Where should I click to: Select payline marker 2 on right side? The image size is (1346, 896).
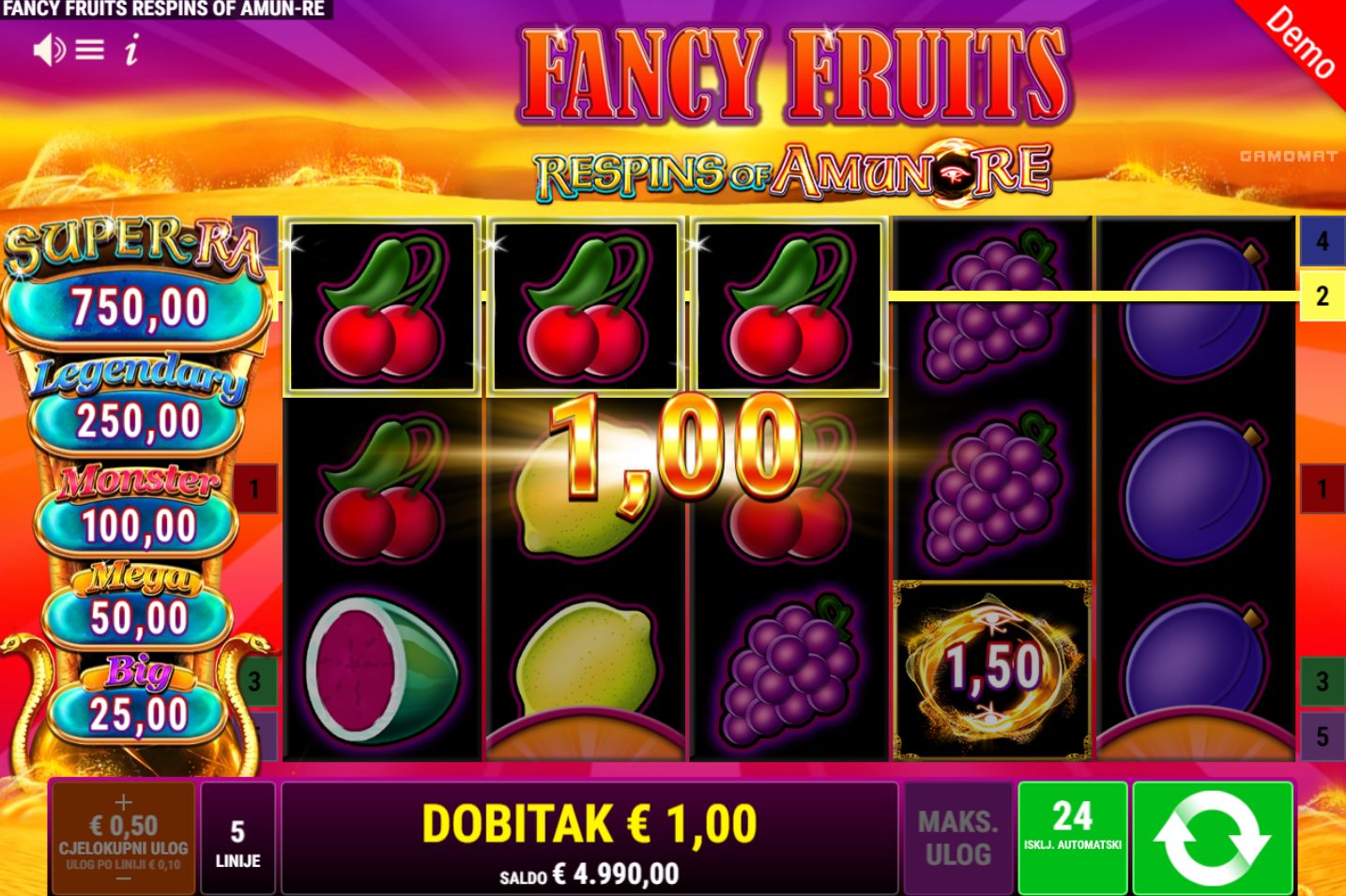(x=1322, y=296)
